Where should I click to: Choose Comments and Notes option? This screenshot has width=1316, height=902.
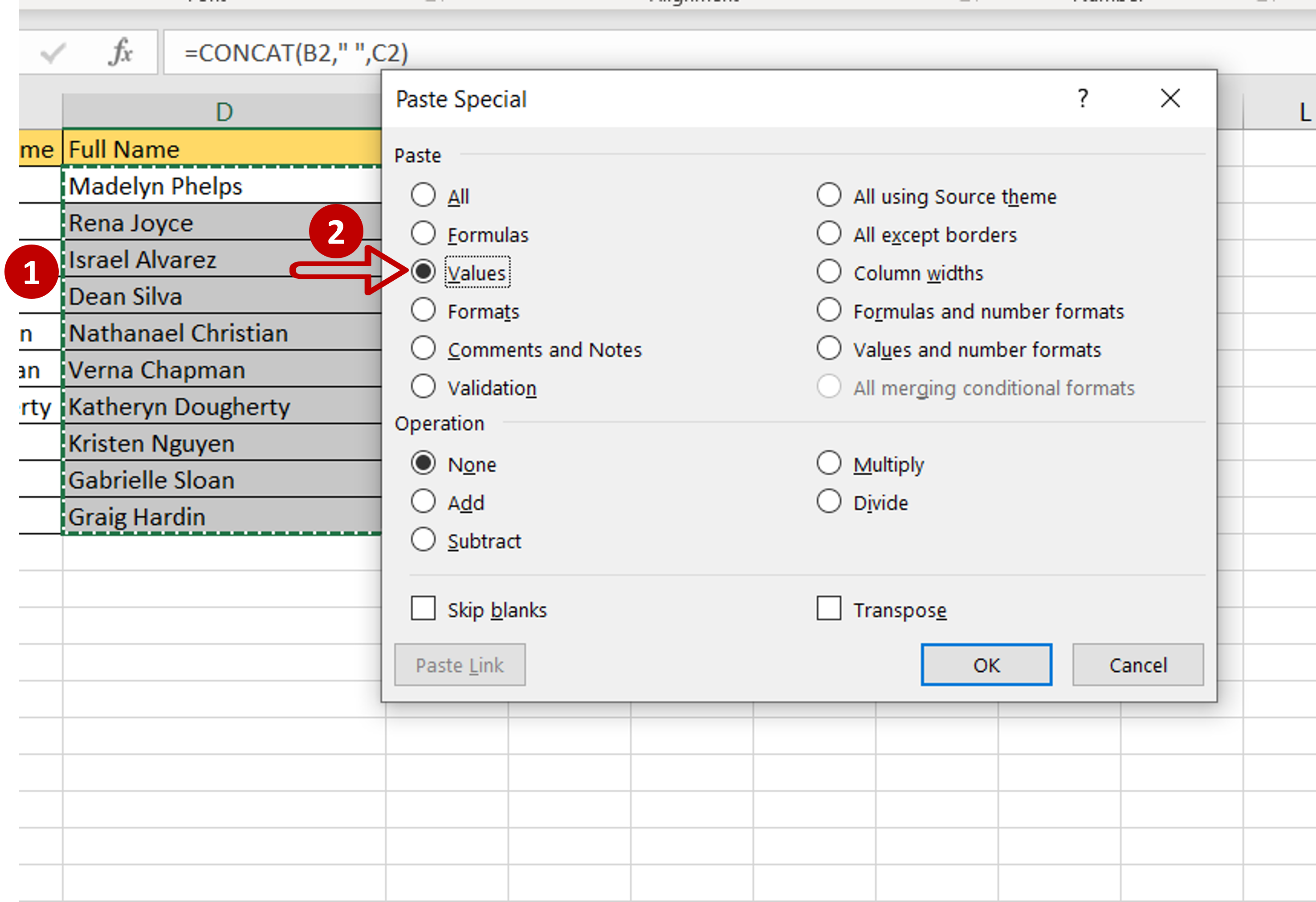tap(423, 349)
